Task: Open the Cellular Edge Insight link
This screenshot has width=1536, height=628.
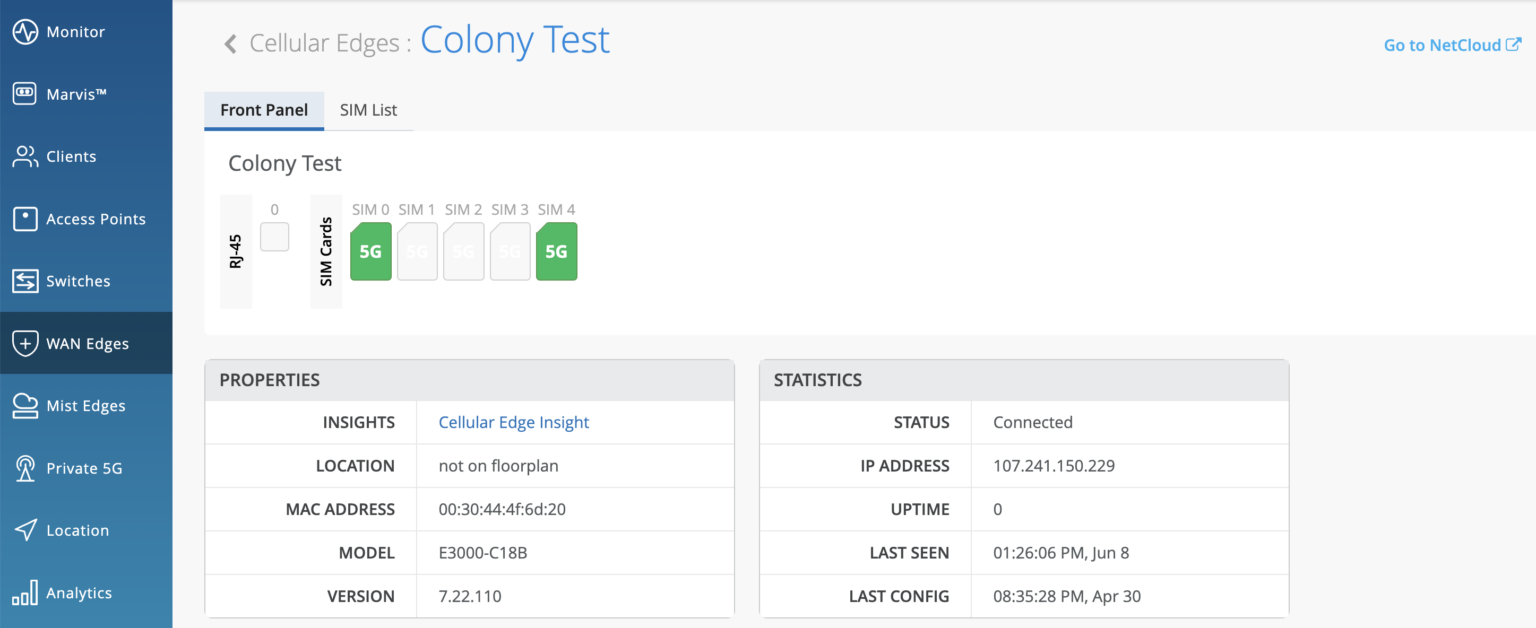Action: pos(513,422)
